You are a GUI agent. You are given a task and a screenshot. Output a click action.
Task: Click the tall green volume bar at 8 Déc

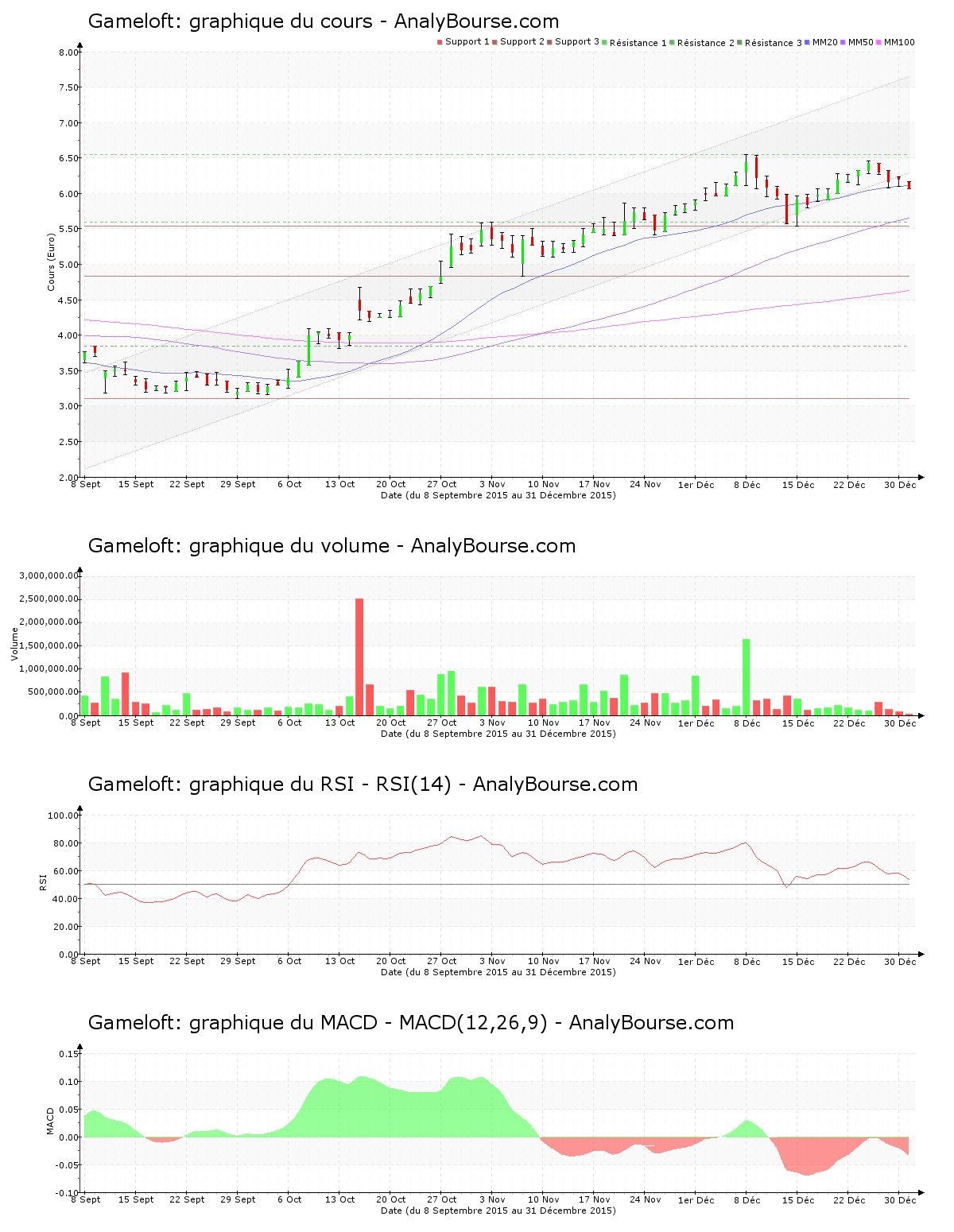click(747, 677)
